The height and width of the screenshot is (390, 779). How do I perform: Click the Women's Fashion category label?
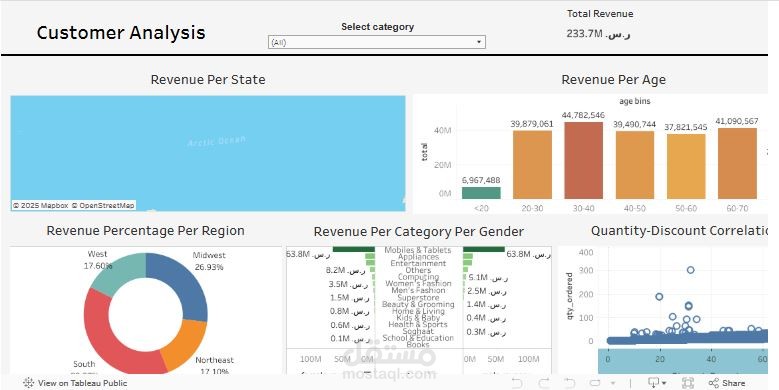coord(418,284)
